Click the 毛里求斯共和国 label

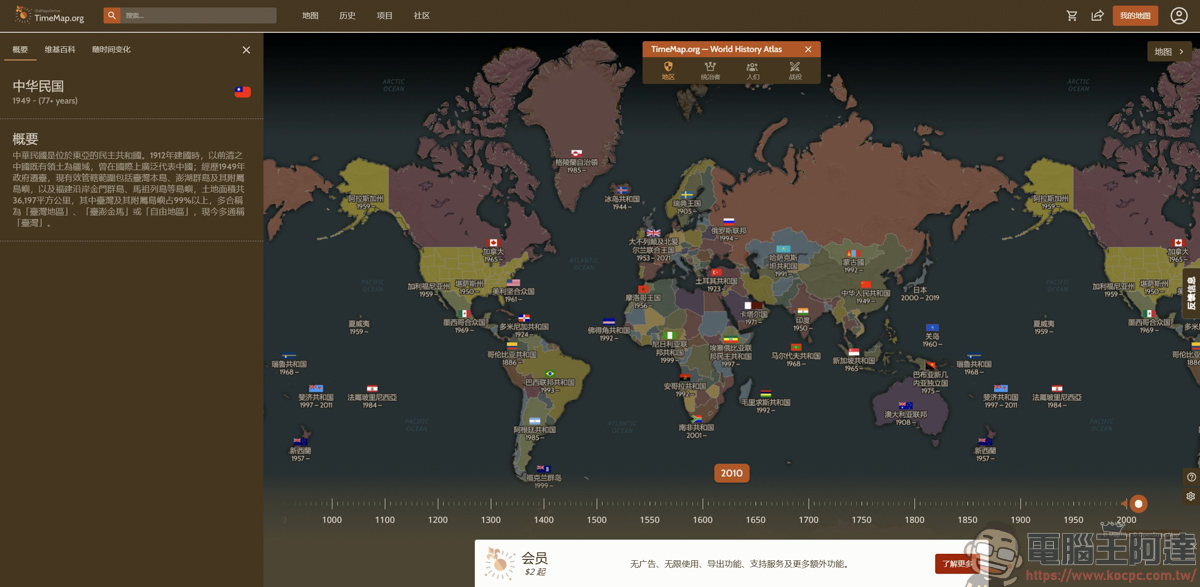pos(766,402)
